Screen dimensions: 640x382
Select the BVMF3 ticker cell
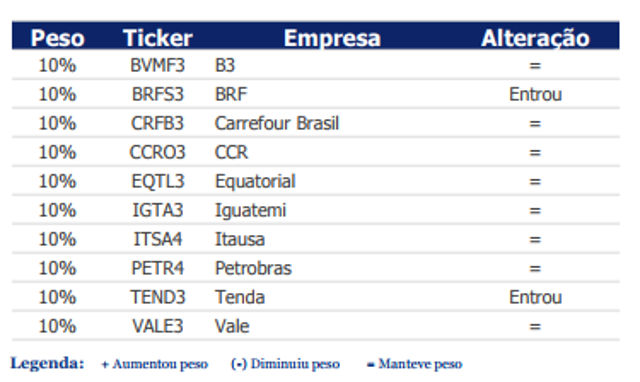point(158,65)
